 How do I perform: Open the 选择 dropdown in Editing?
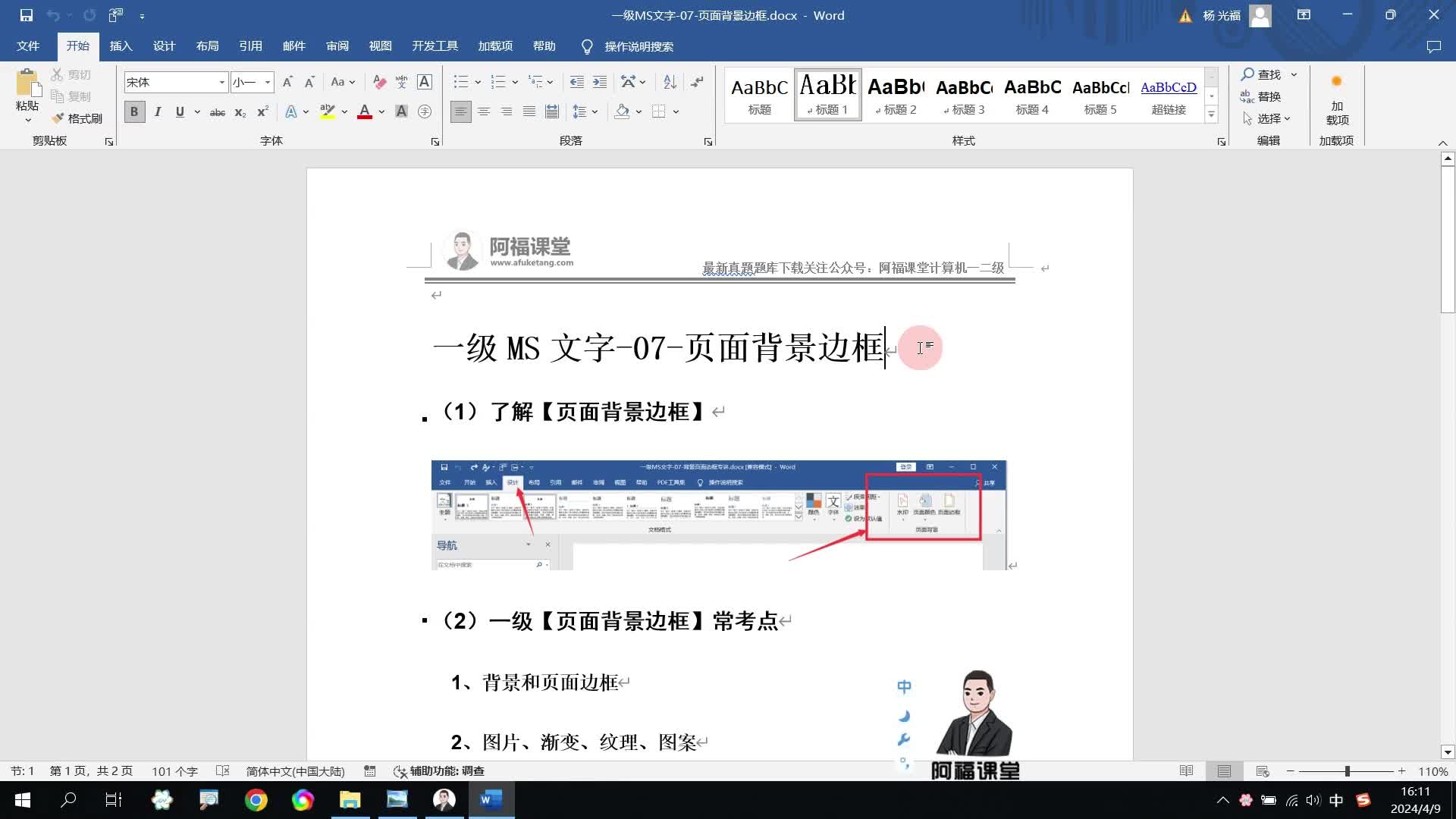click(1266, 118)
